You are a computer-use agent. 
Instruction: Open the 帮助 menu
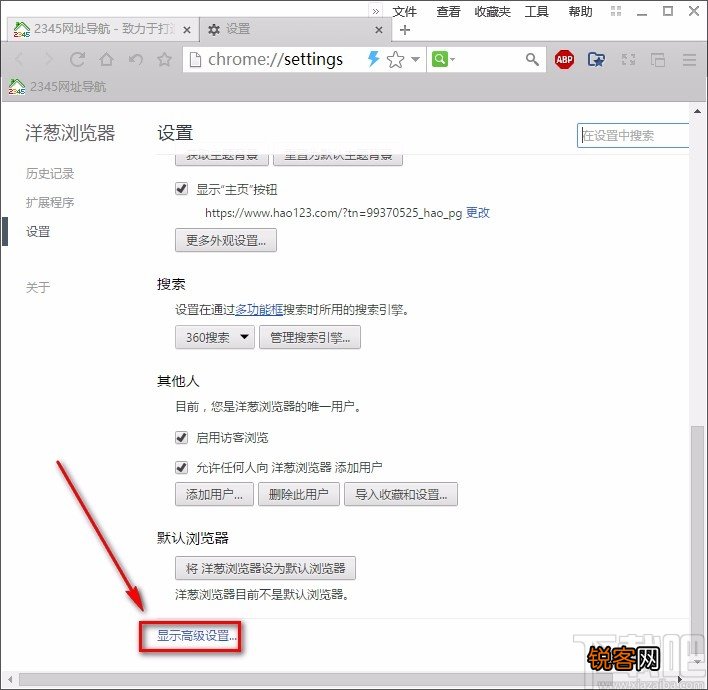(x=580, y=11)
